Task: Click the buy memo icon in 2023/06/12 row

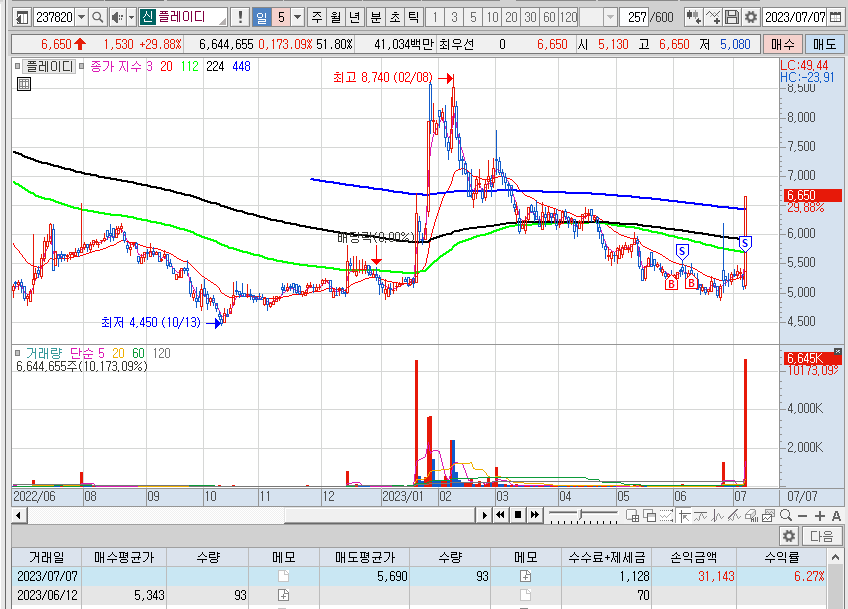Action: coord(283,595)
